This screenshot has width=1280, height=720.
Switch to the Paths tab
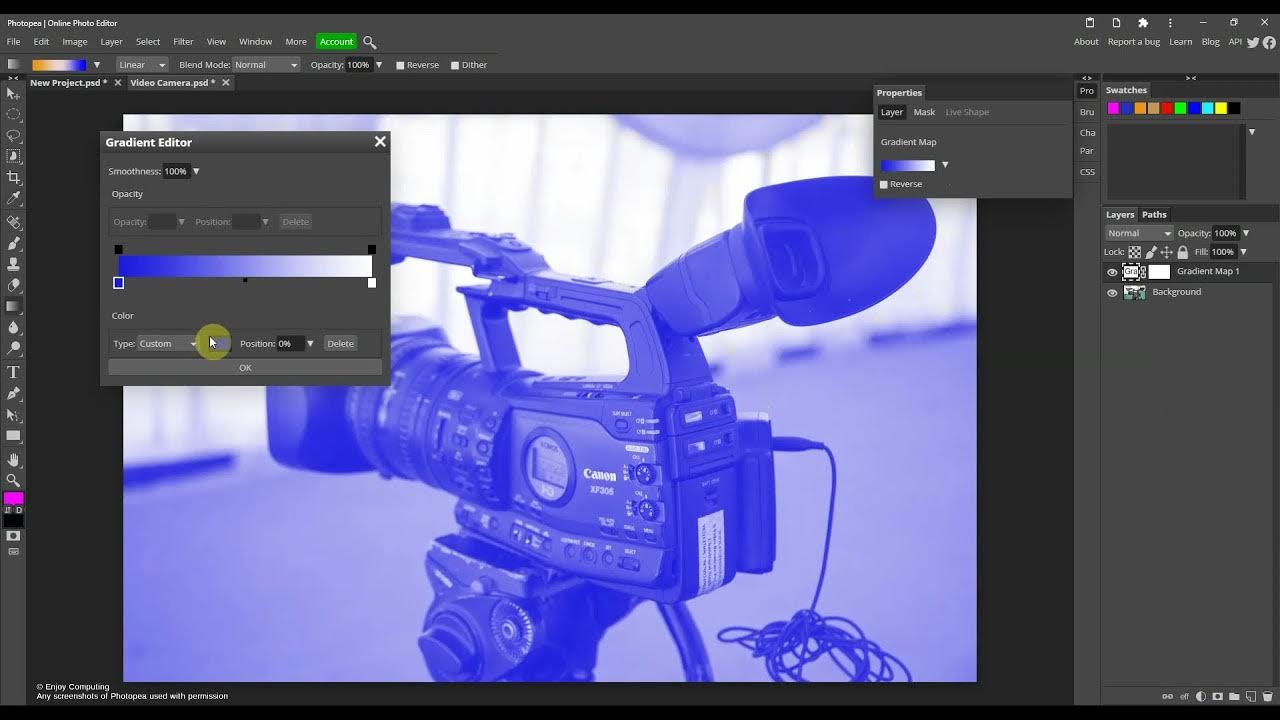(x=1154, y=215)
